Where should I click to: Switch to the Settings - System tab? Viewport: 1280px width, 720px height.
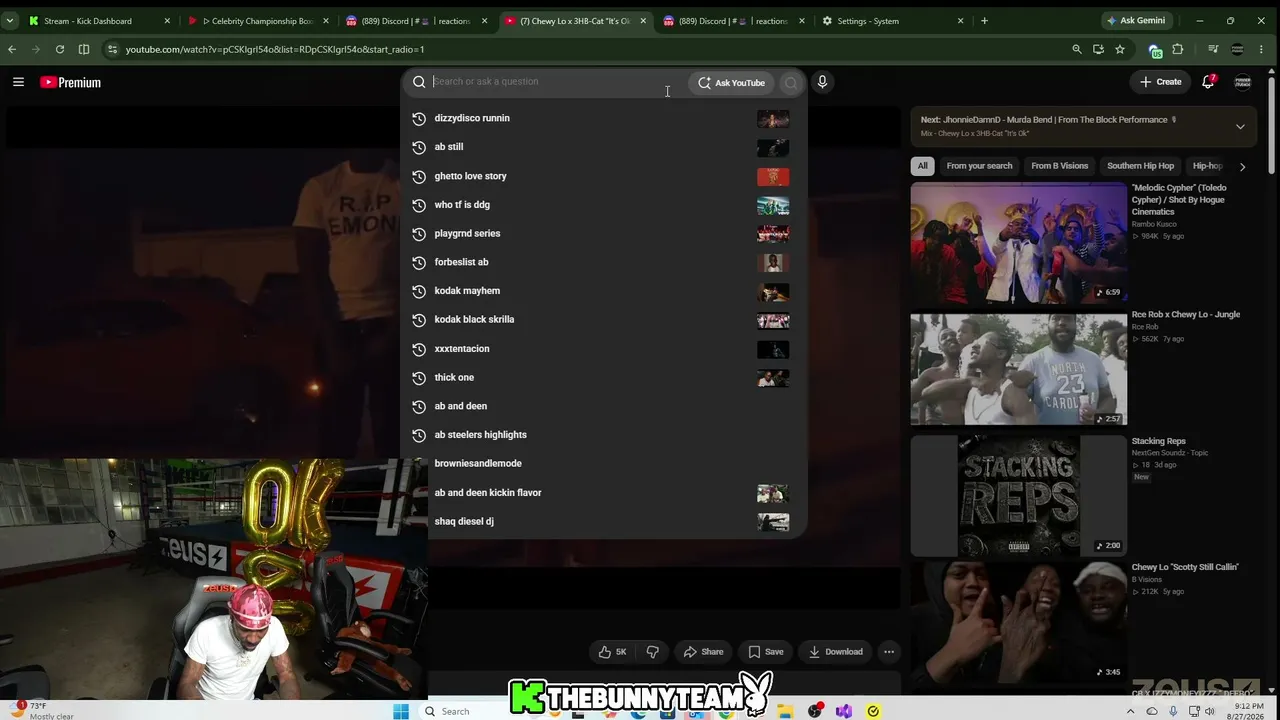click(893, 20)
